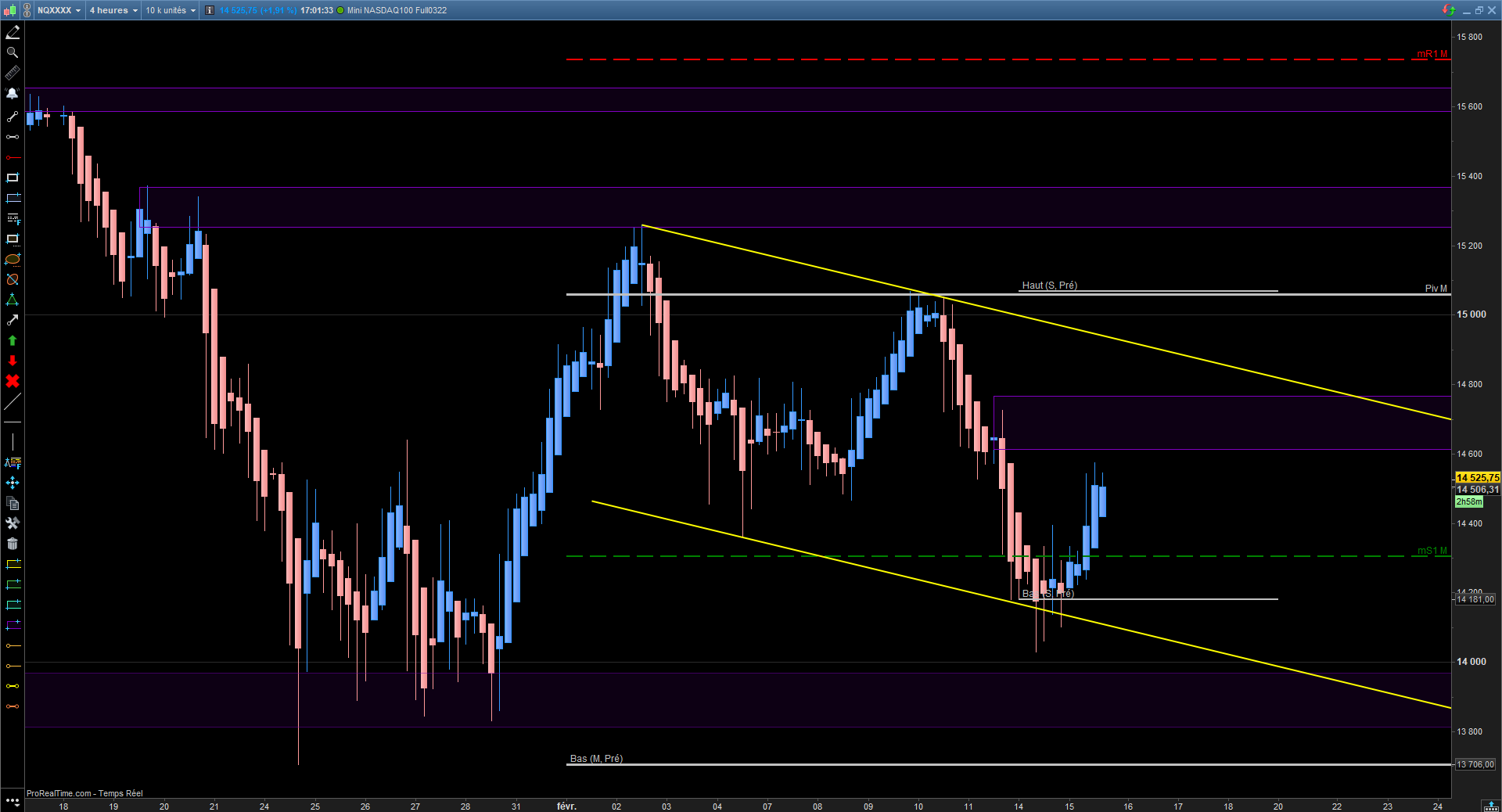Select the triangle drawing tool
Screen dimensions: 1502x812
13,300
